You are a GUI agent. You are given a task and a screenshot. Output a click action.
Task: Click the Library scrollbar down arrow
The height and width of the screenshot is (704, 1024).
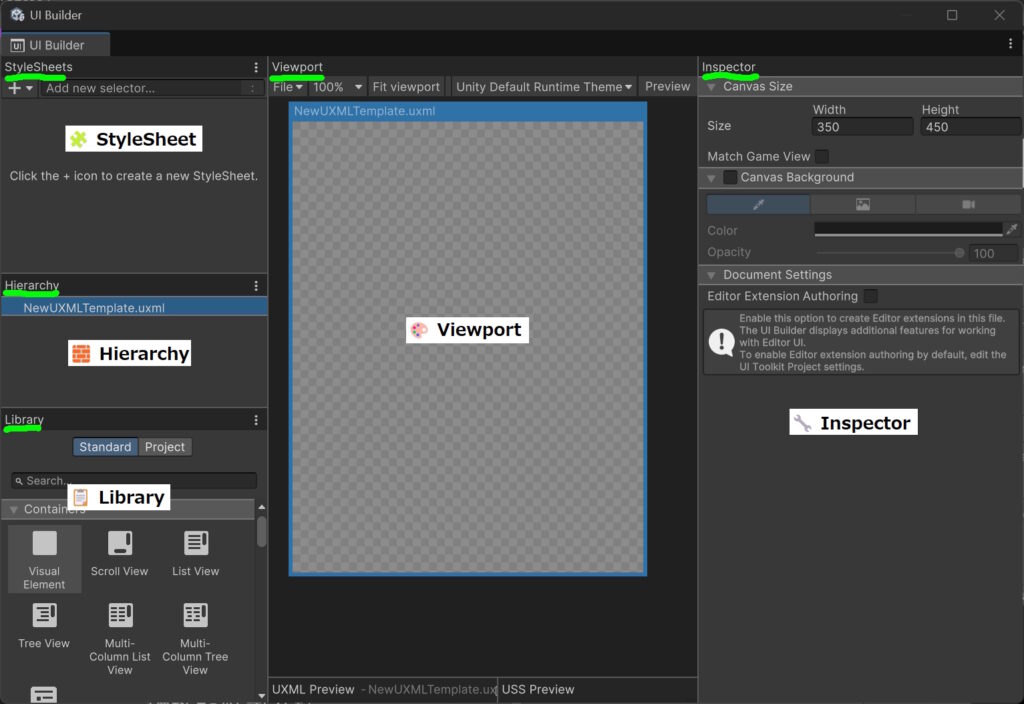262,696
